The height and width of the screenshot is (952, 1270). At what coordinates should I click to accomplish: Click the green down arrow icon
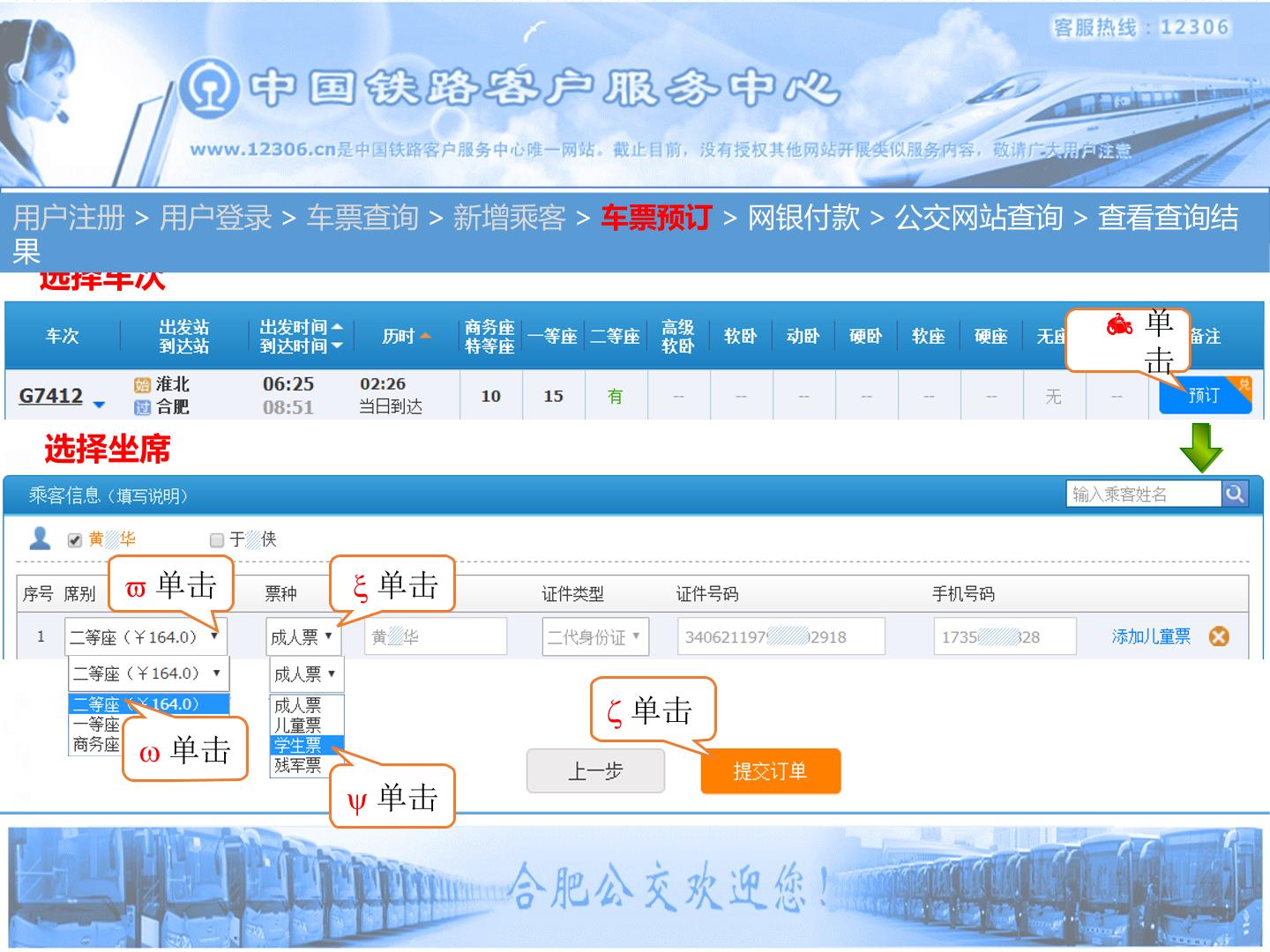[1200, 447]
